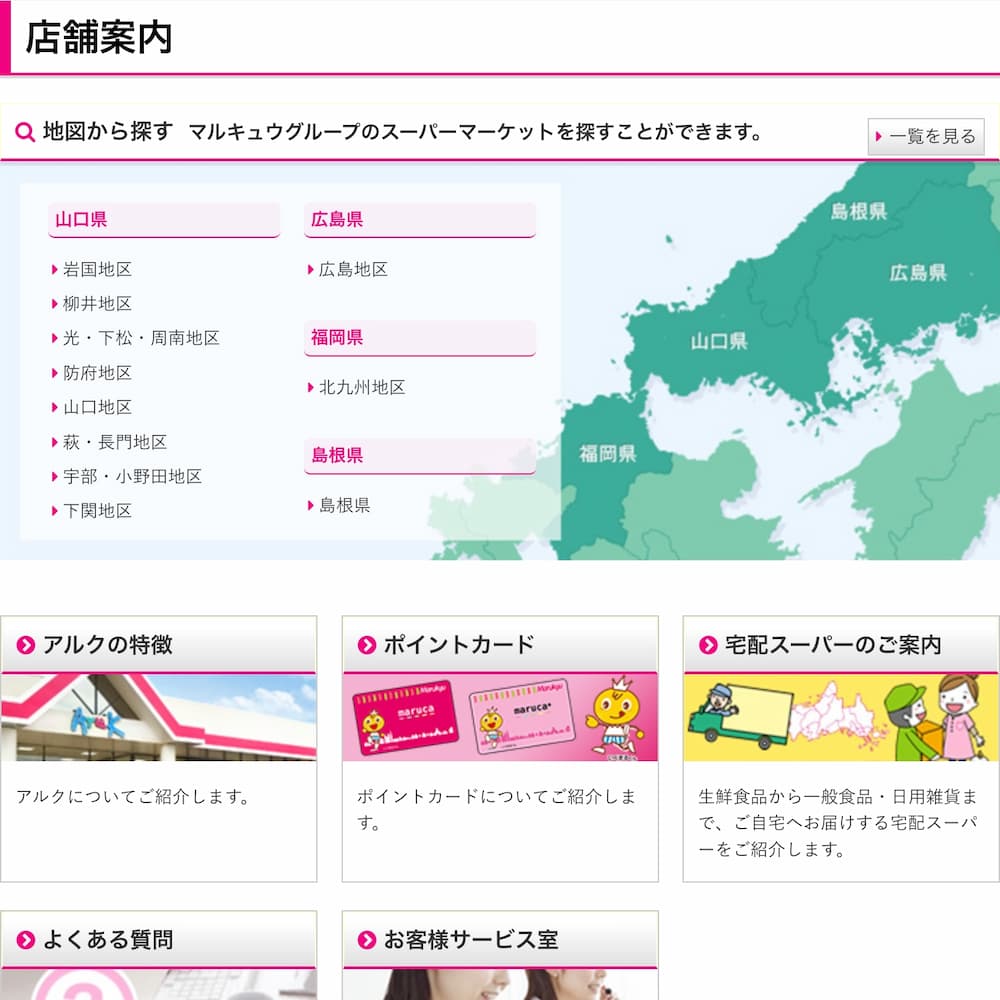
Task: Open the 広島地区 link
Action: tap(353, 269)
